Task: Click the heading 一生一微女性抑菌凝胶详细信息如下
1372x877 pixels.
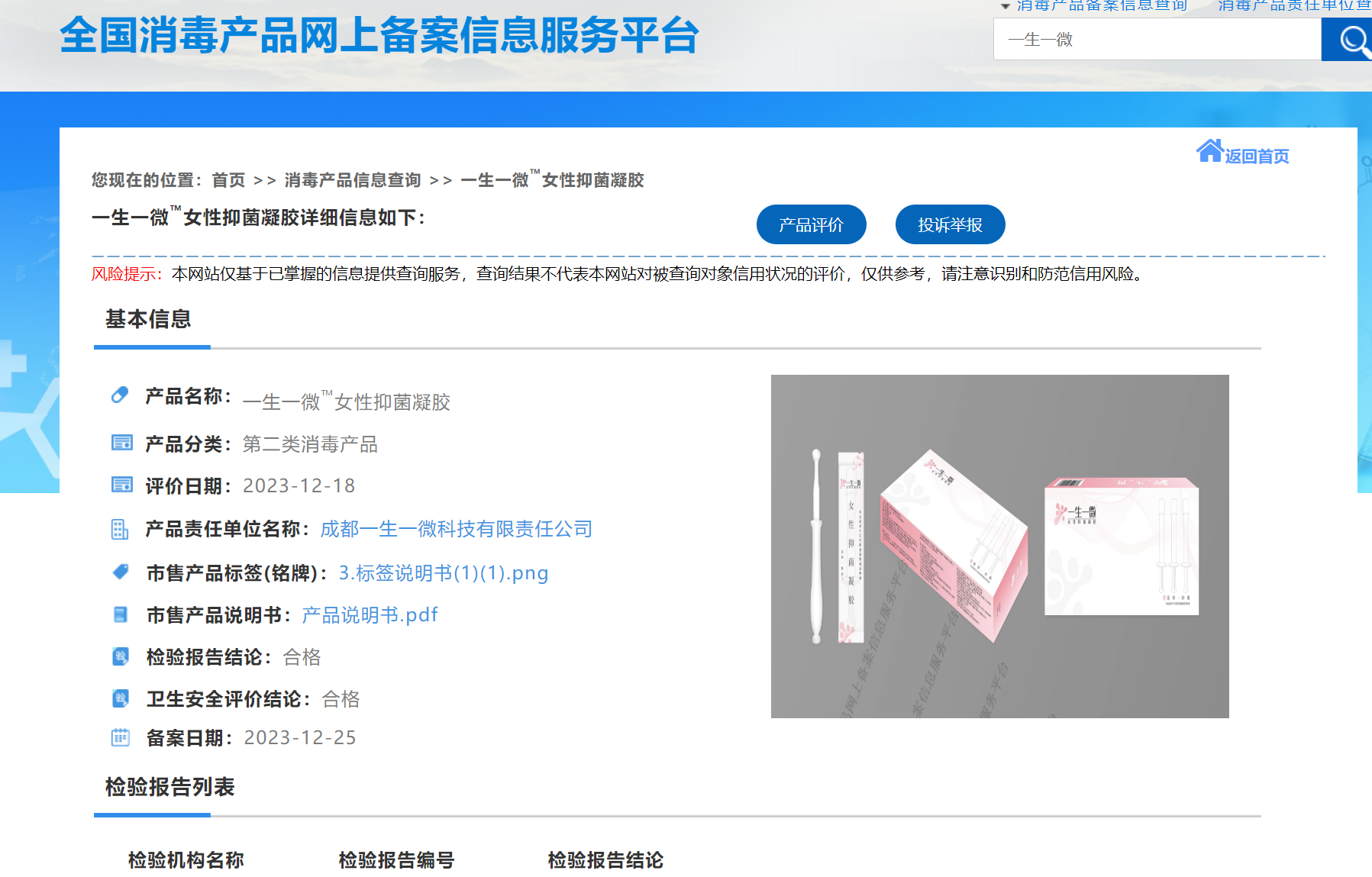Action: point(259,217)
